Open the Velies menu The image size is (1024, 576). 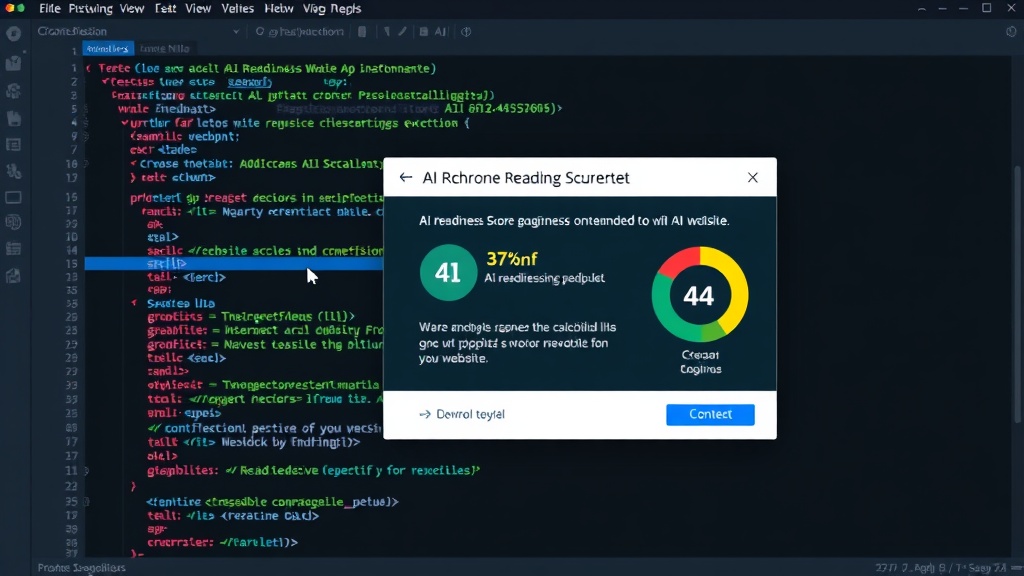click(237, 8)
